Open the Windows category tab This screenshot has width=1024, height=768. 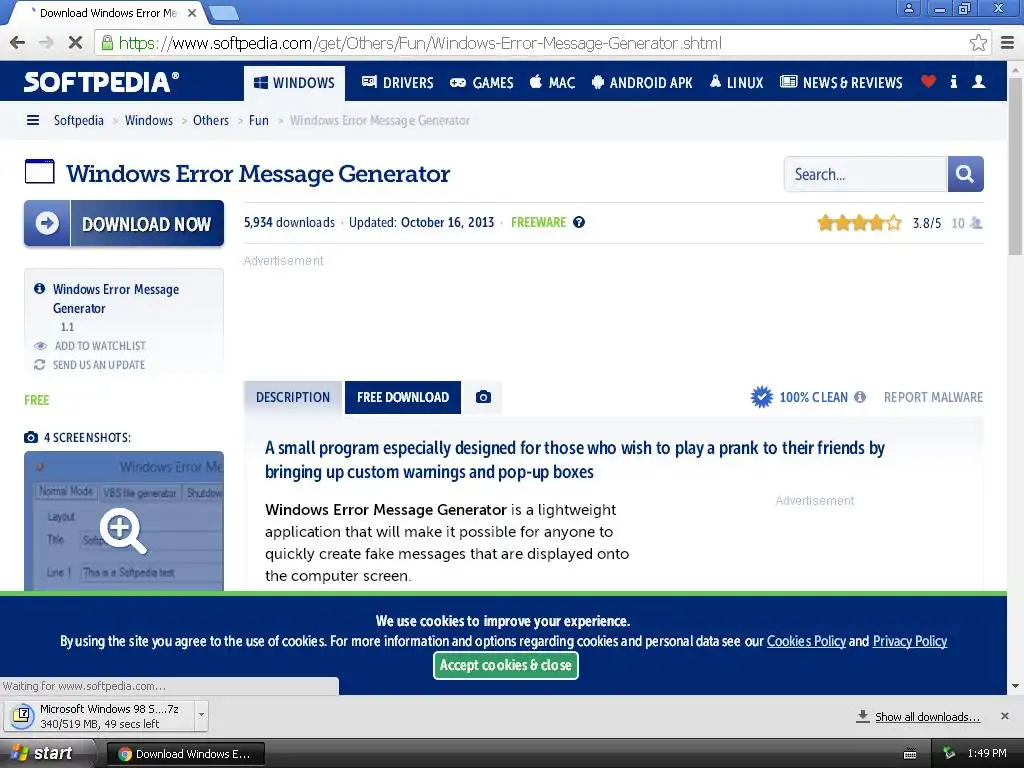tap(295, 83)
